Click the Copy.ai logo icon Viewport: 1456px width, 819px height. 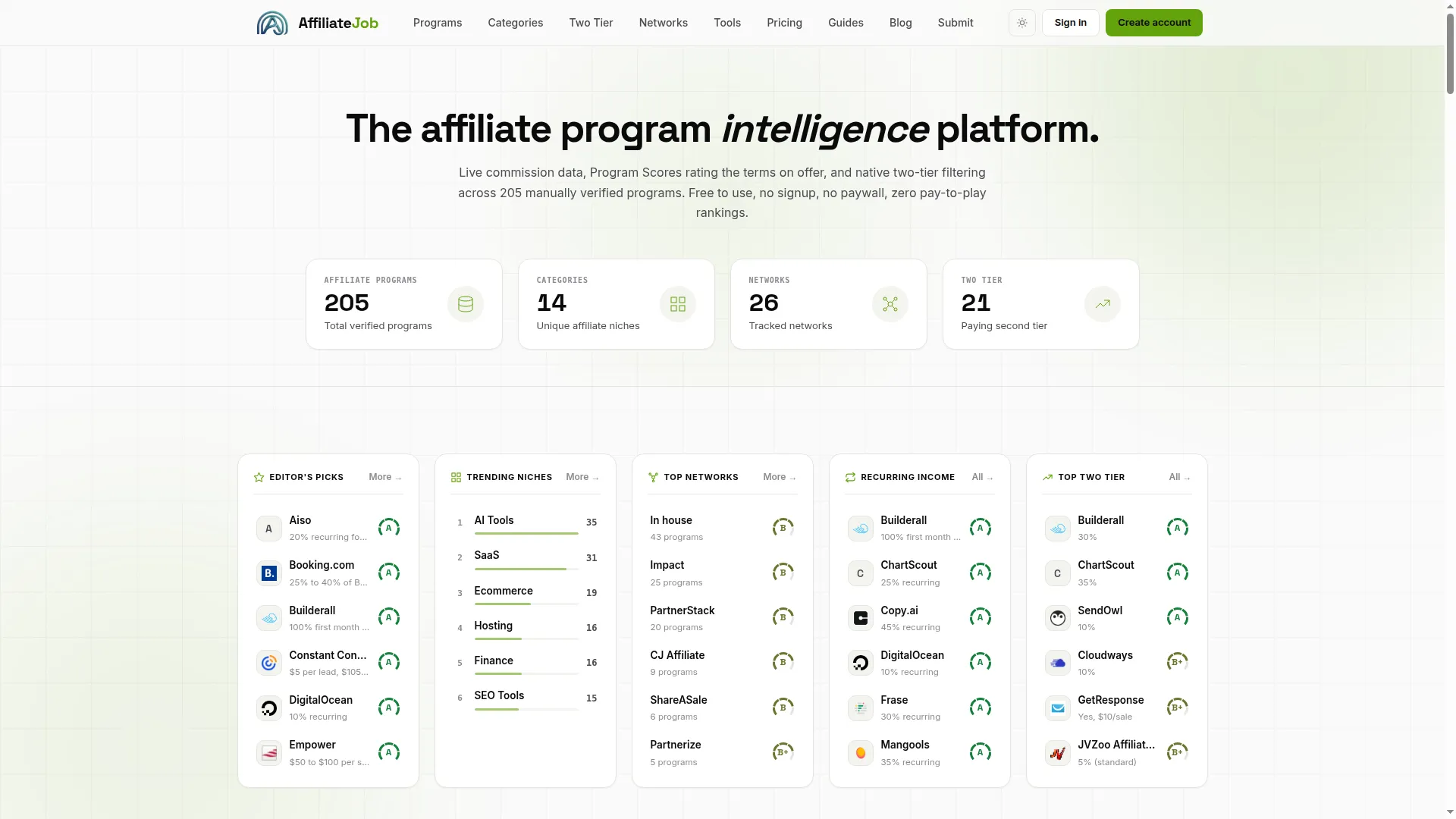(x=860, y=618)
